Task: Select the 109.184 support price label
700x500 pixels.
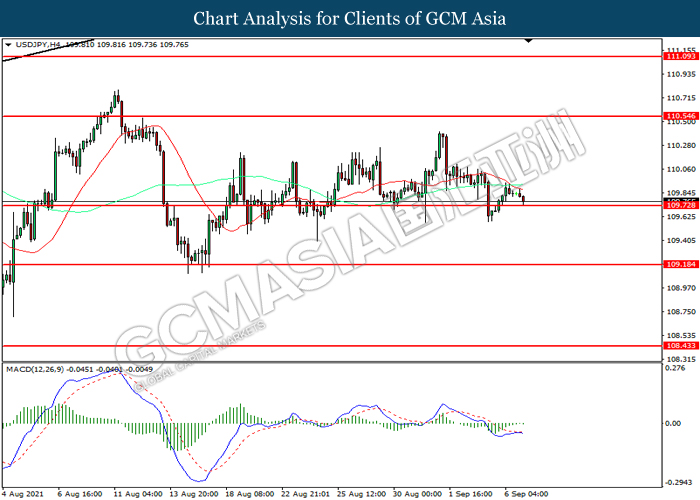Action: tap(681, 264)
